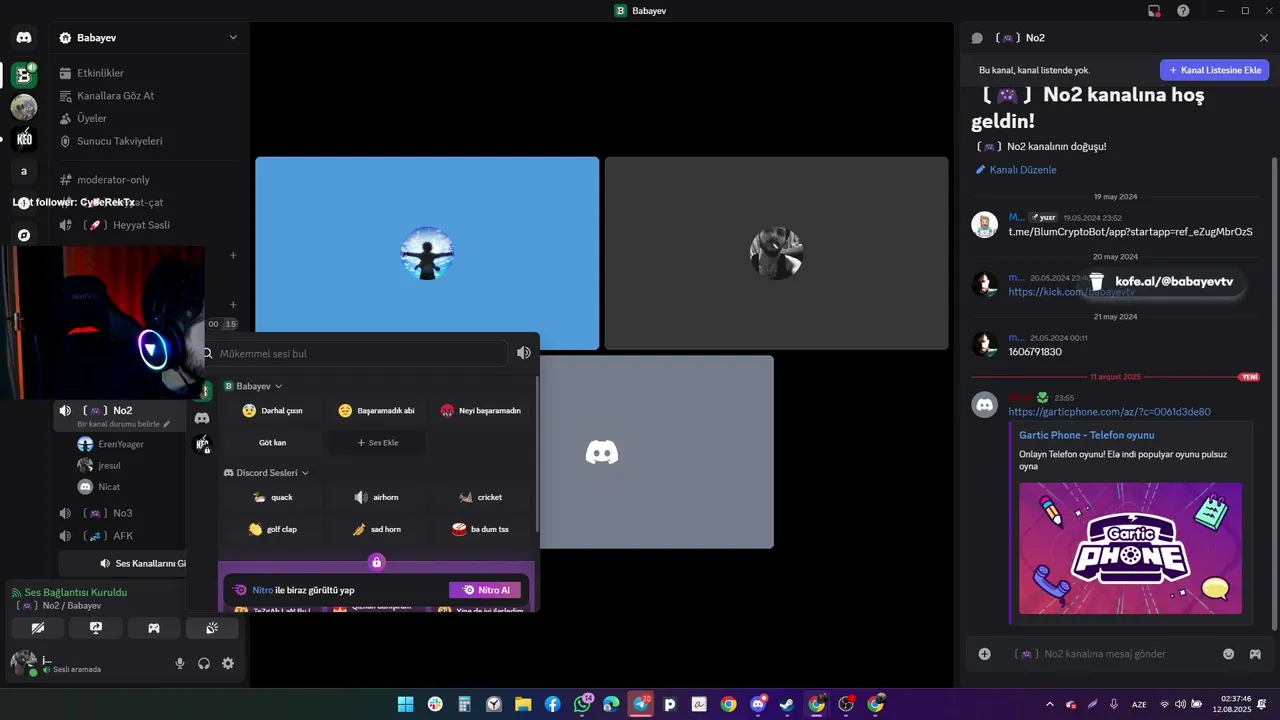Play the sad horn sound
This screenshot has width=1280, height=720.
coord(377,529)
